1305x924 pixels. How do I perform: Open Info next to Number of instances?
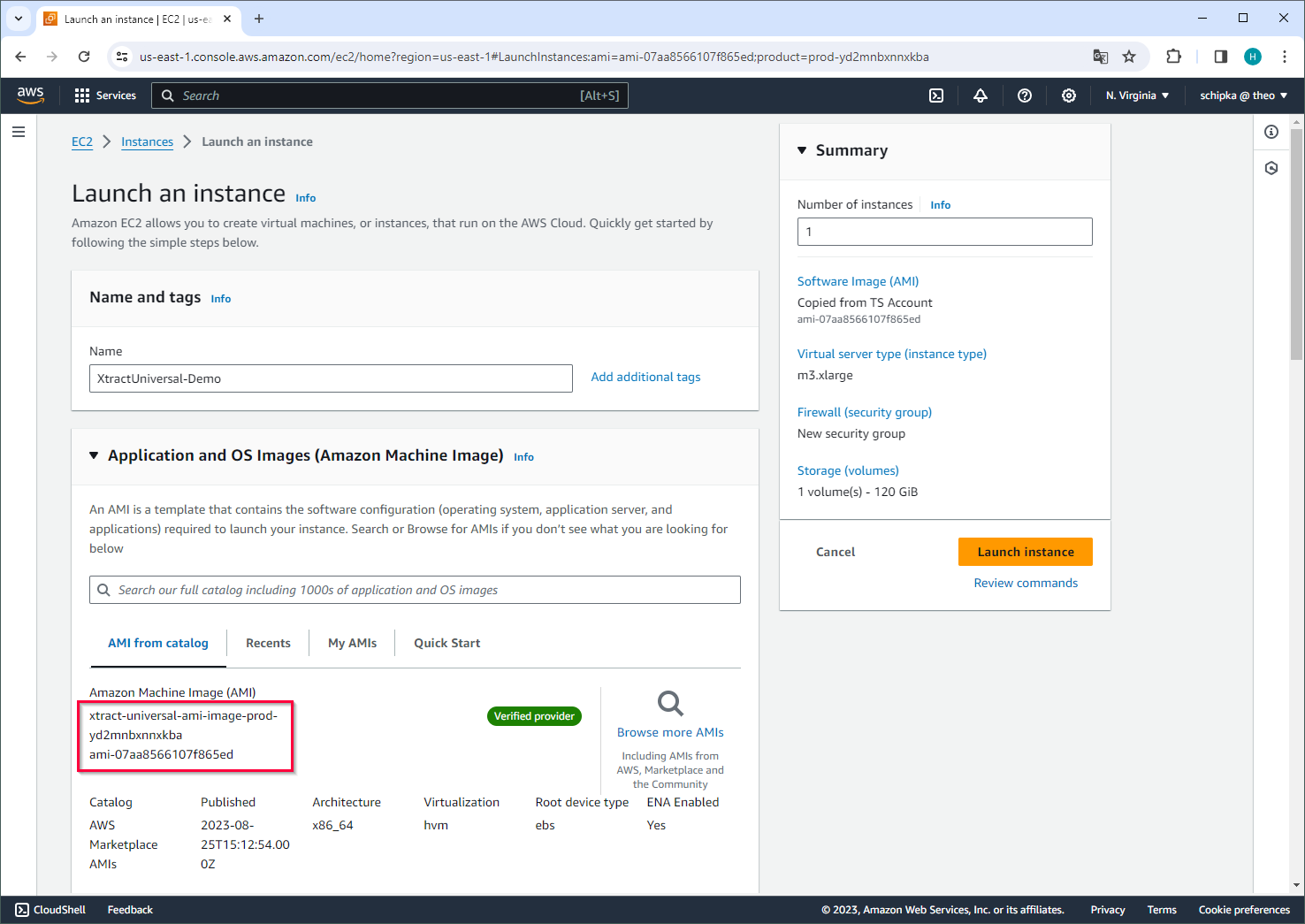[x=941, y=205]
